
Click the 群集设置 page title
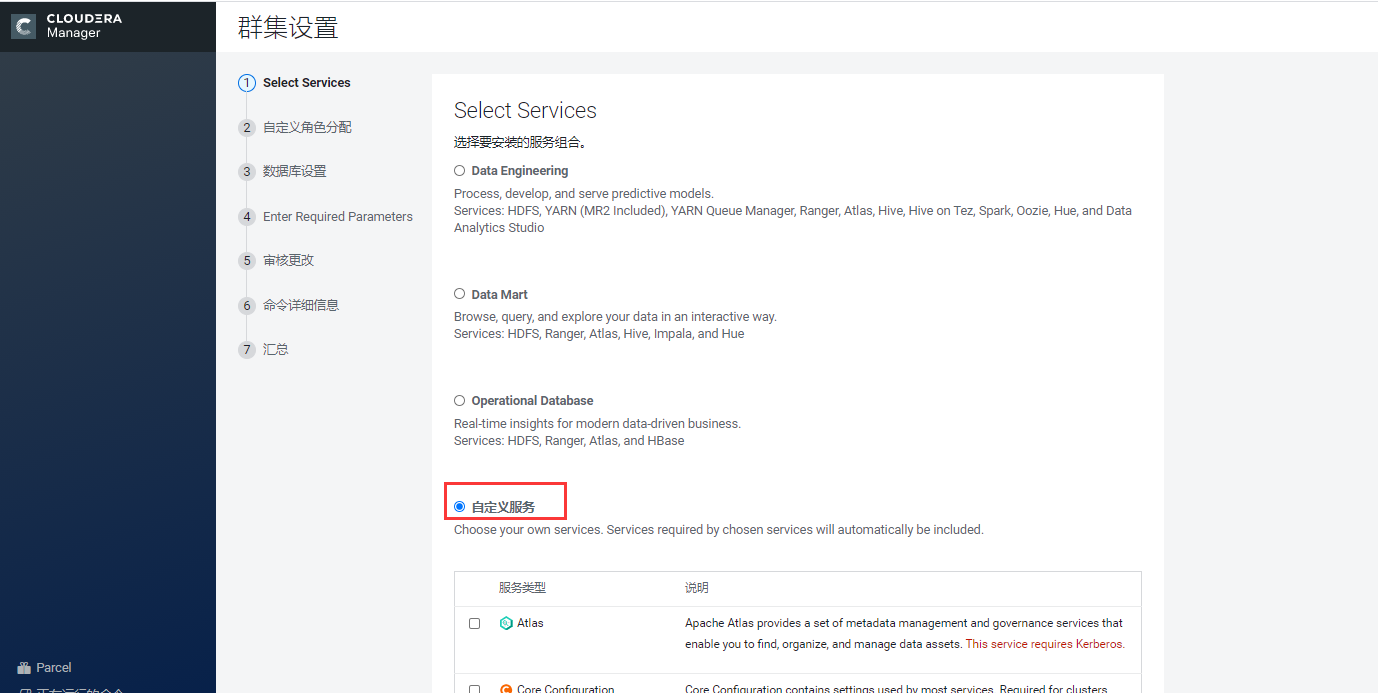coord(288,28)
